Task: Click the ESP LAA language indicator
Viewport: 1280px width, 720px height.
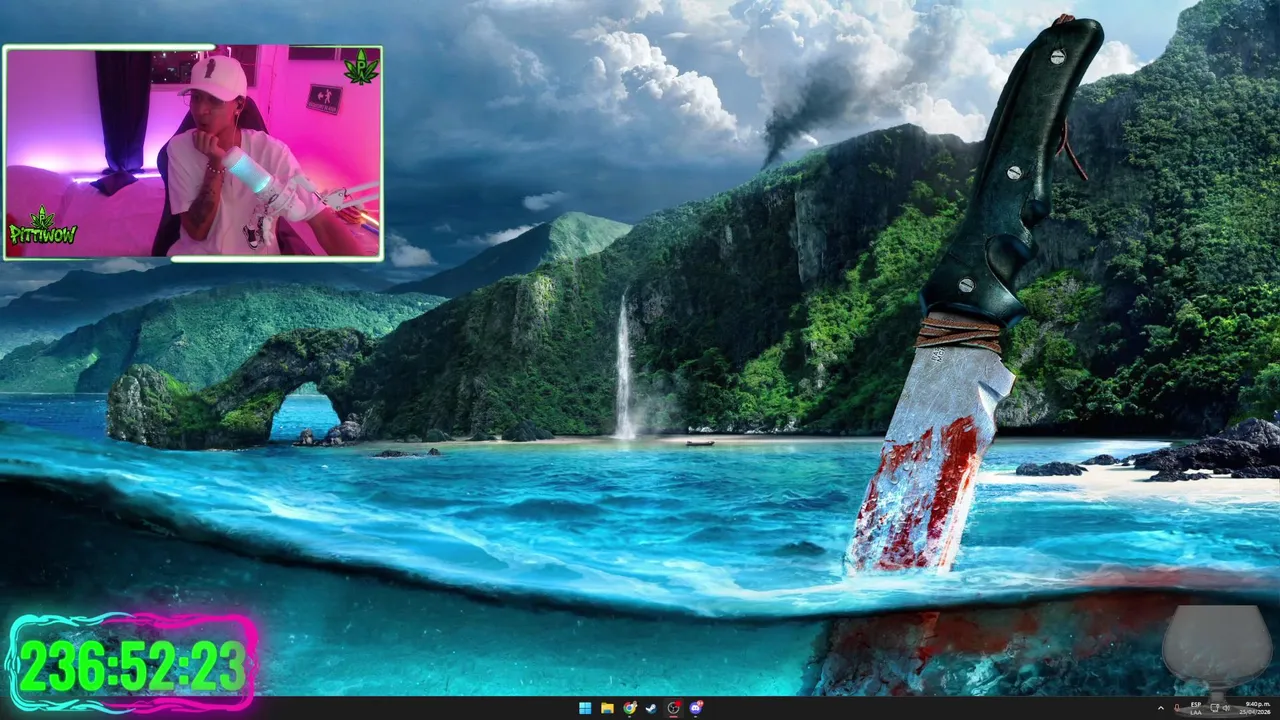Action: tap(1196, 708)
